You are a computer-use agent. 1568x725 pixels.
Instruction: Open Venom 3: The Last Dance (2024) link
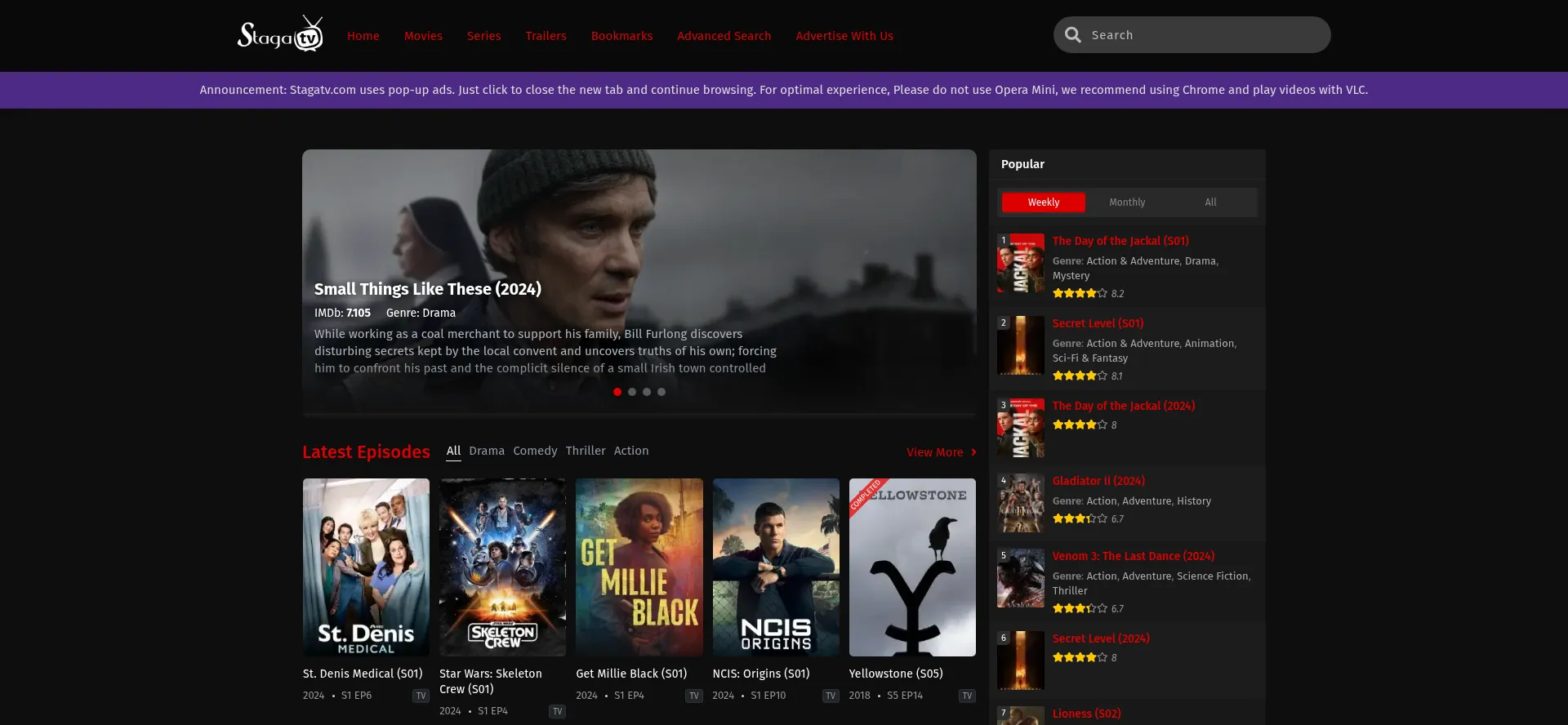click(1134, 556)
